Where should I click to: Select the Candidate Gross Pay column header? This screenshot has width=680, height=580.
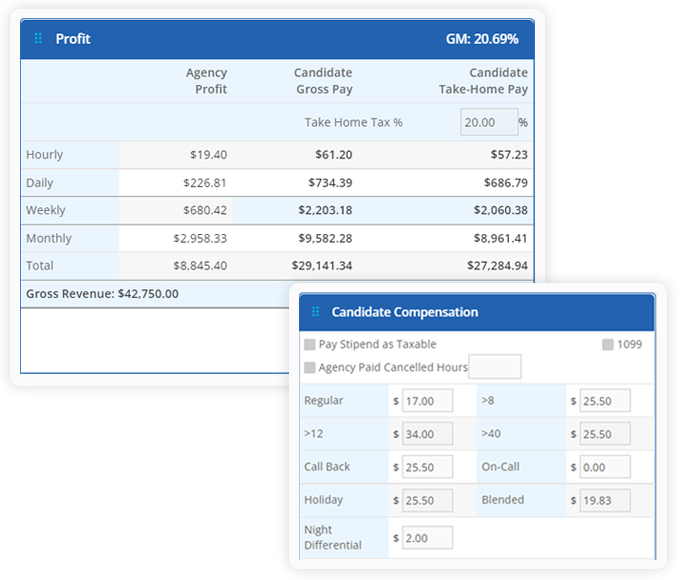(x=324, y=81)
